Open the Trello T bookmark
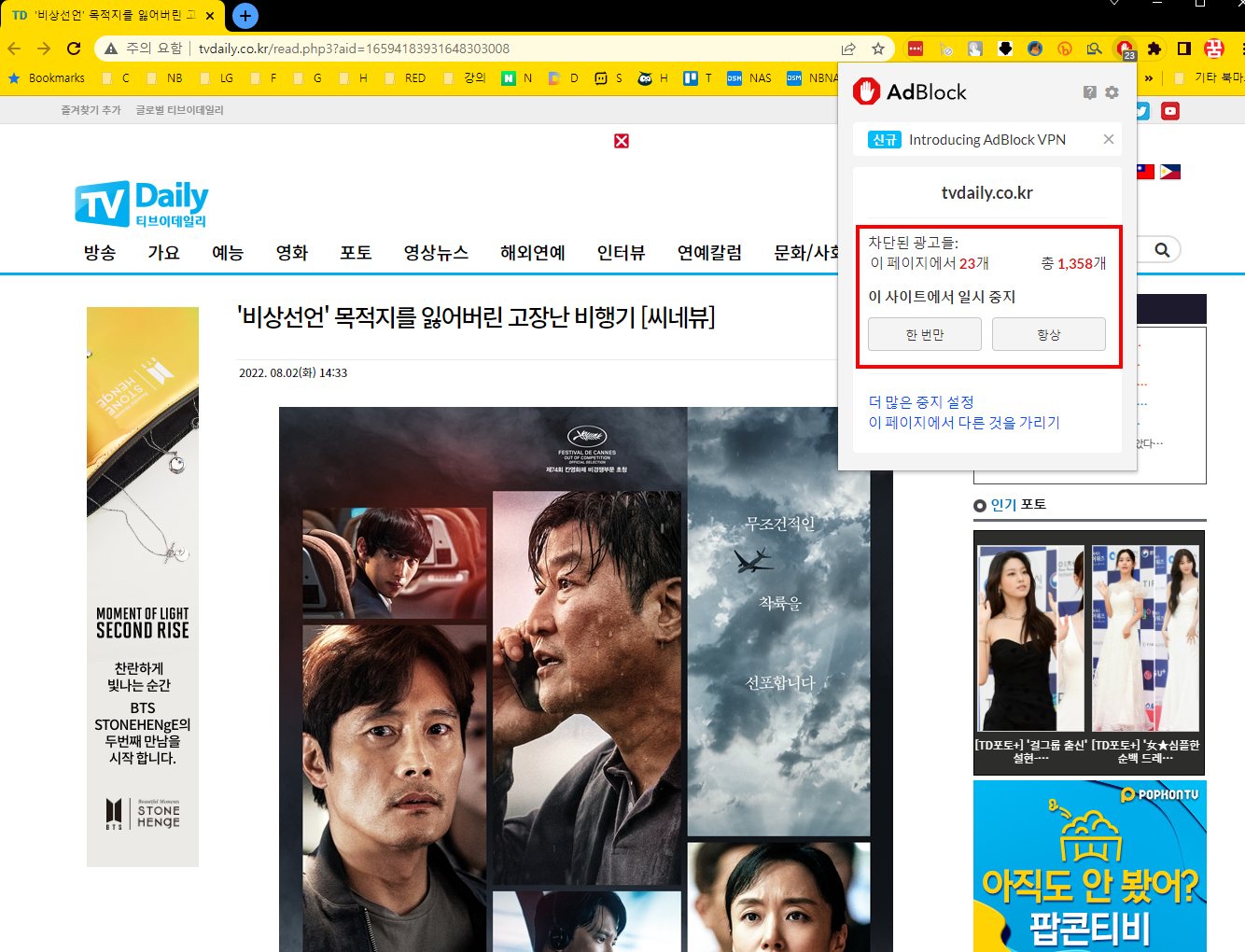1245x952 pixels. [698, 78]
